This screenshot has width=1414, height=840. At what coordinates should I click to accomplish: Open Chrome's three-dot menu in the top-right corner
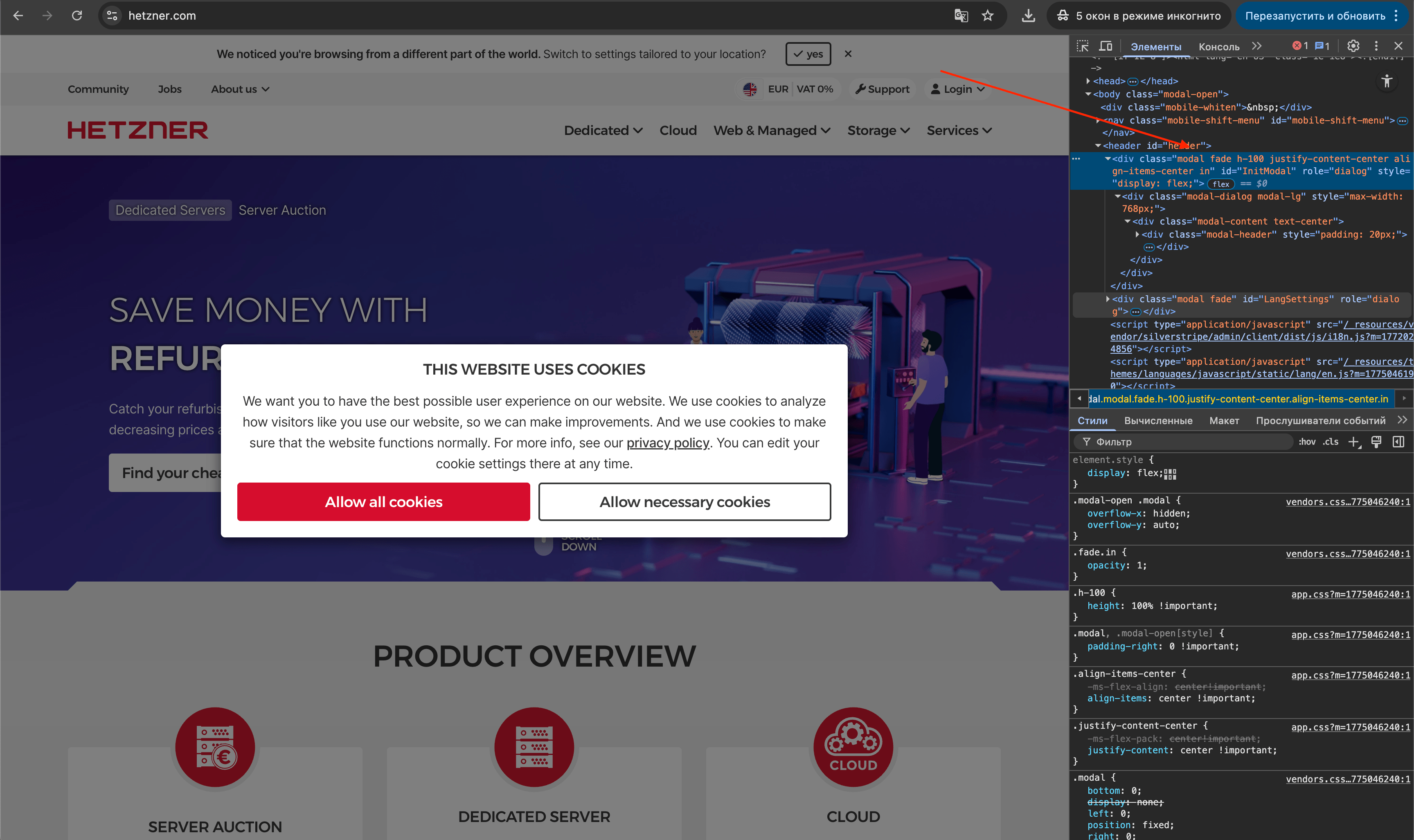click(1396, 16)
